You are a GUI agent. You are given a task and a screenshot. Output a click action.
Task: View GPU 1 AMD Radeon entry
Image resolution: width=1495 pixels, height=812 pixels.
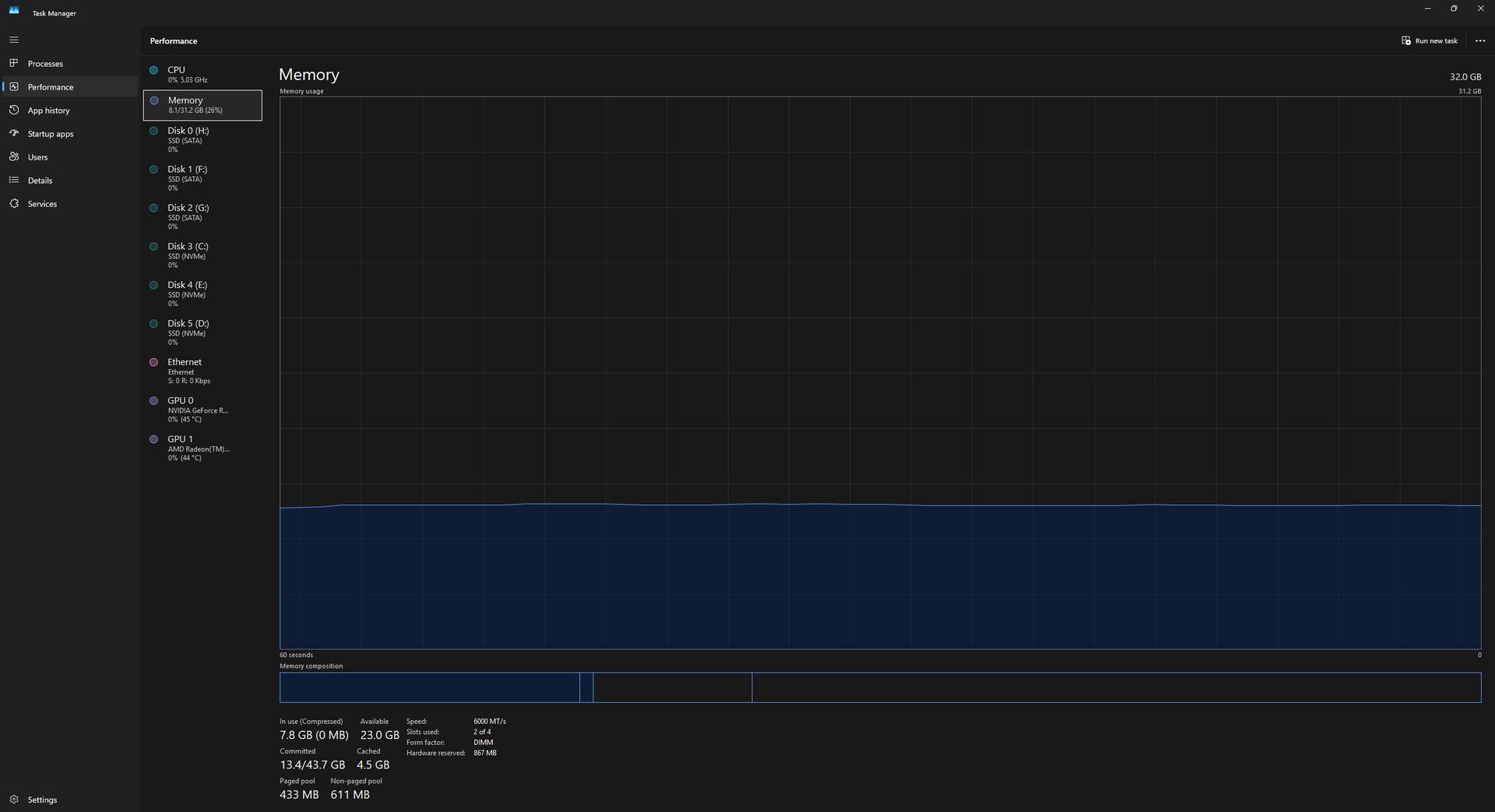(x=202, y=448)
